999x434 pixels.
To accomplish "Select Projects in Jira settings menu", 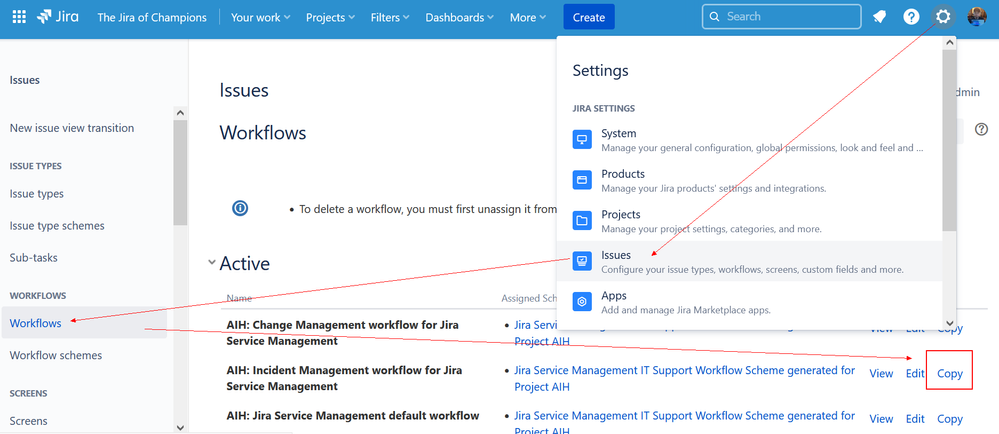I will [749, 221].
